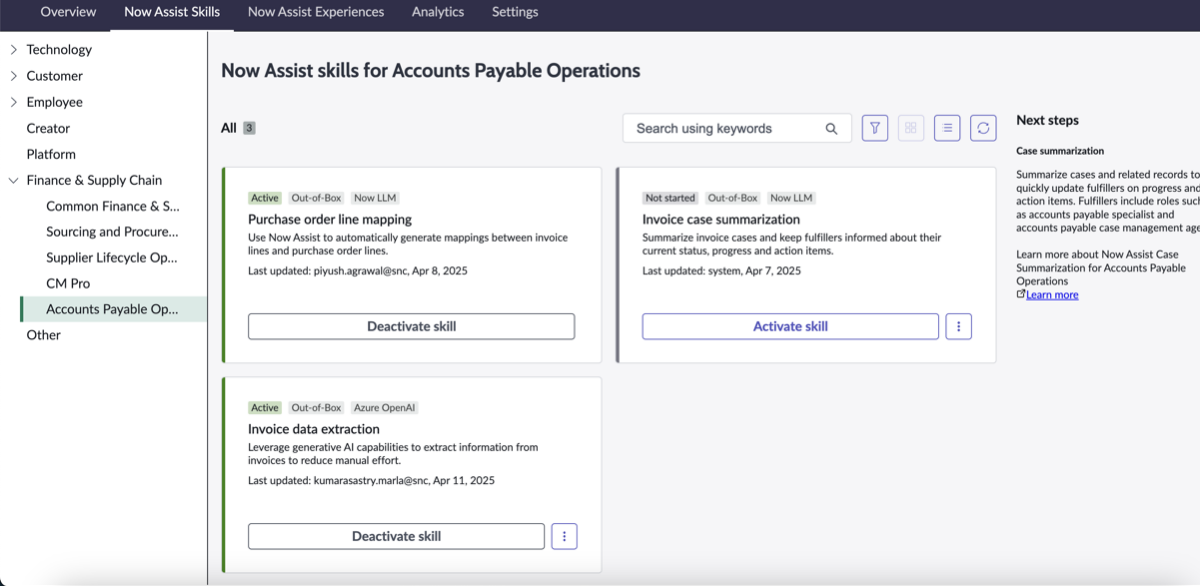This screenshot has width=1200, height=586.
Task: Open more options for Invoice data extraction
Action: pos(564,536)
